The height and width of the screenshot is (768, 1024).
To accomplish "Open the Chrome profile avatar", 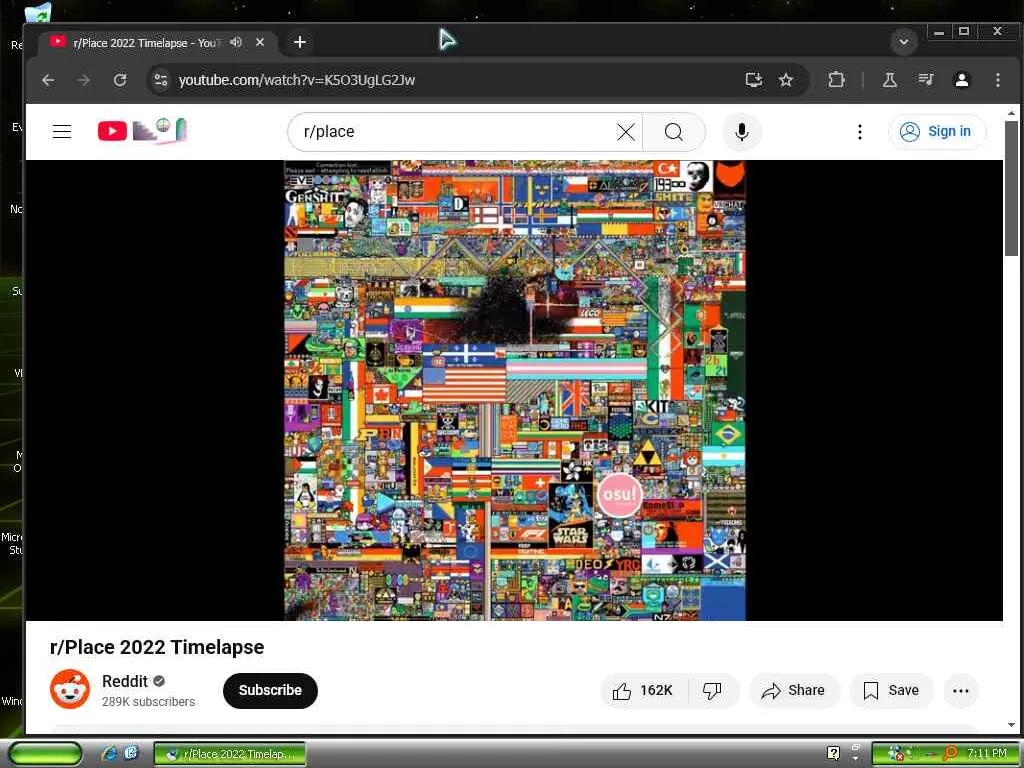I will tap(961, 80).
